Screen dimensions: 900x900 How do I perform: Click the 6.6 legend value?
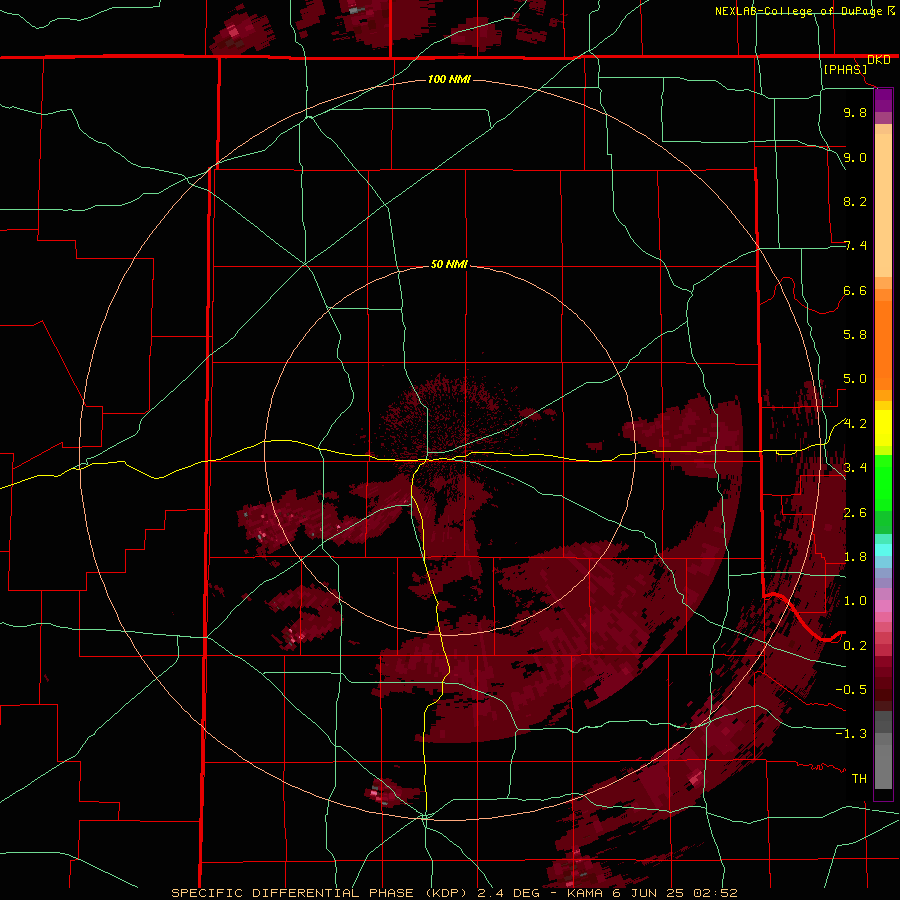855,290
